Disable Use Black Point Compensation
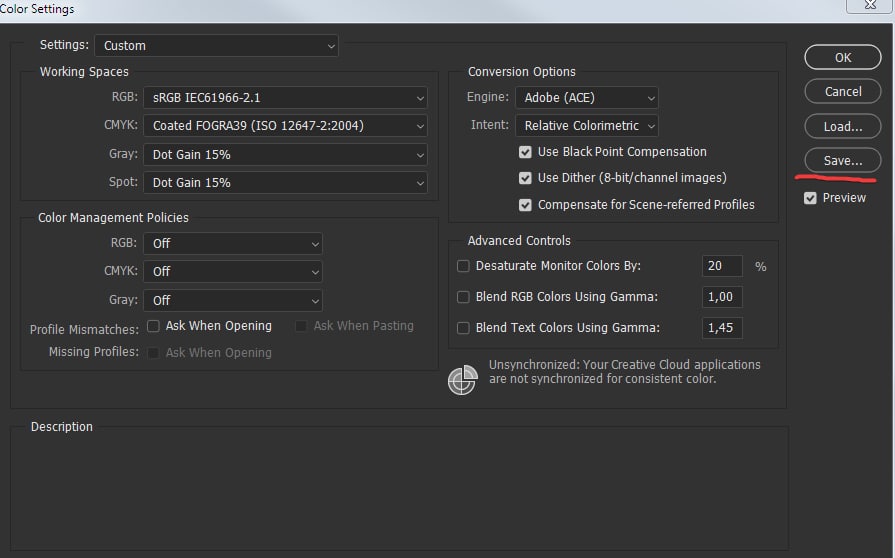The image size is (895, 558). [x=525, y=152]
